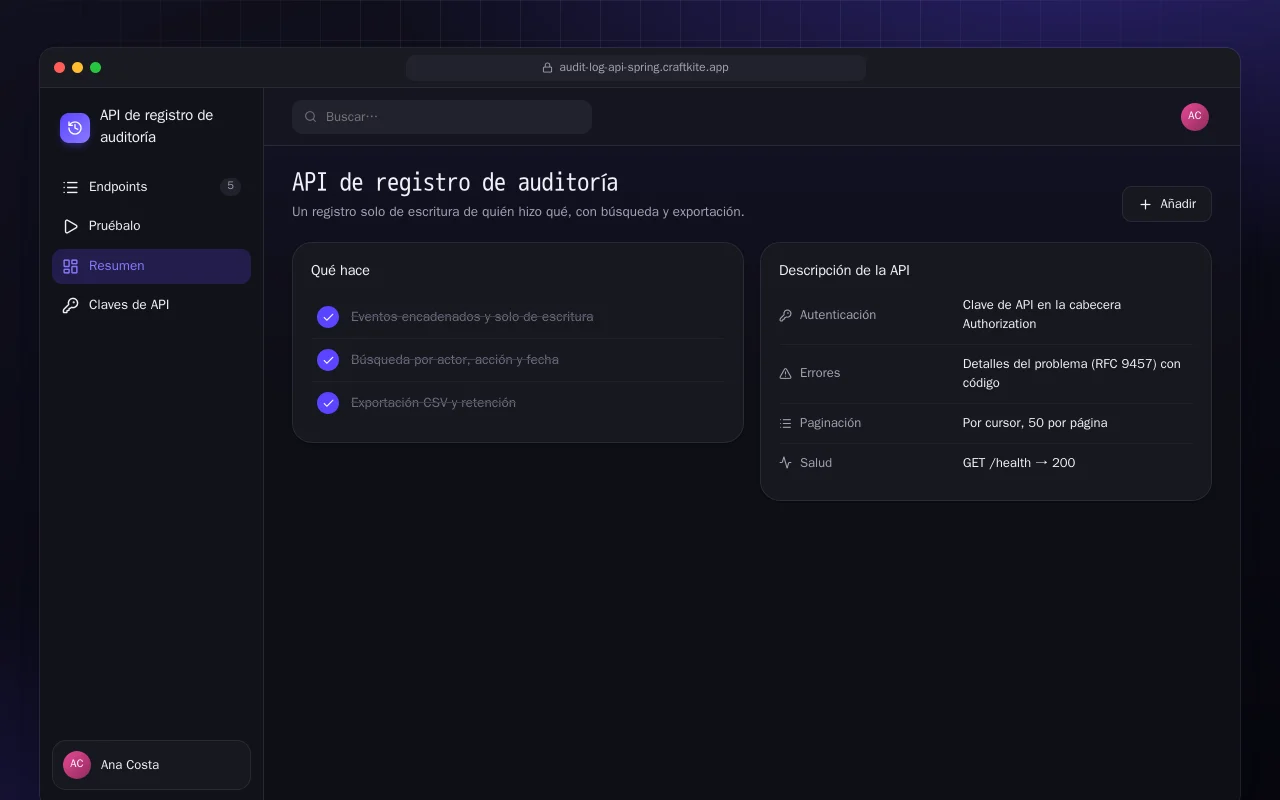
Task: Click the subtitle 'Un registro solo de escritura…'
Action: [518, 212]
